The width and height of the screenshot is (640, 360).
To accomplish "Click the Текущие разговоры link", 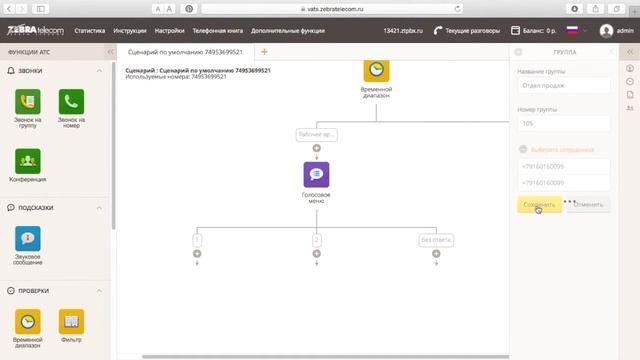I will (x=472, y=31).
